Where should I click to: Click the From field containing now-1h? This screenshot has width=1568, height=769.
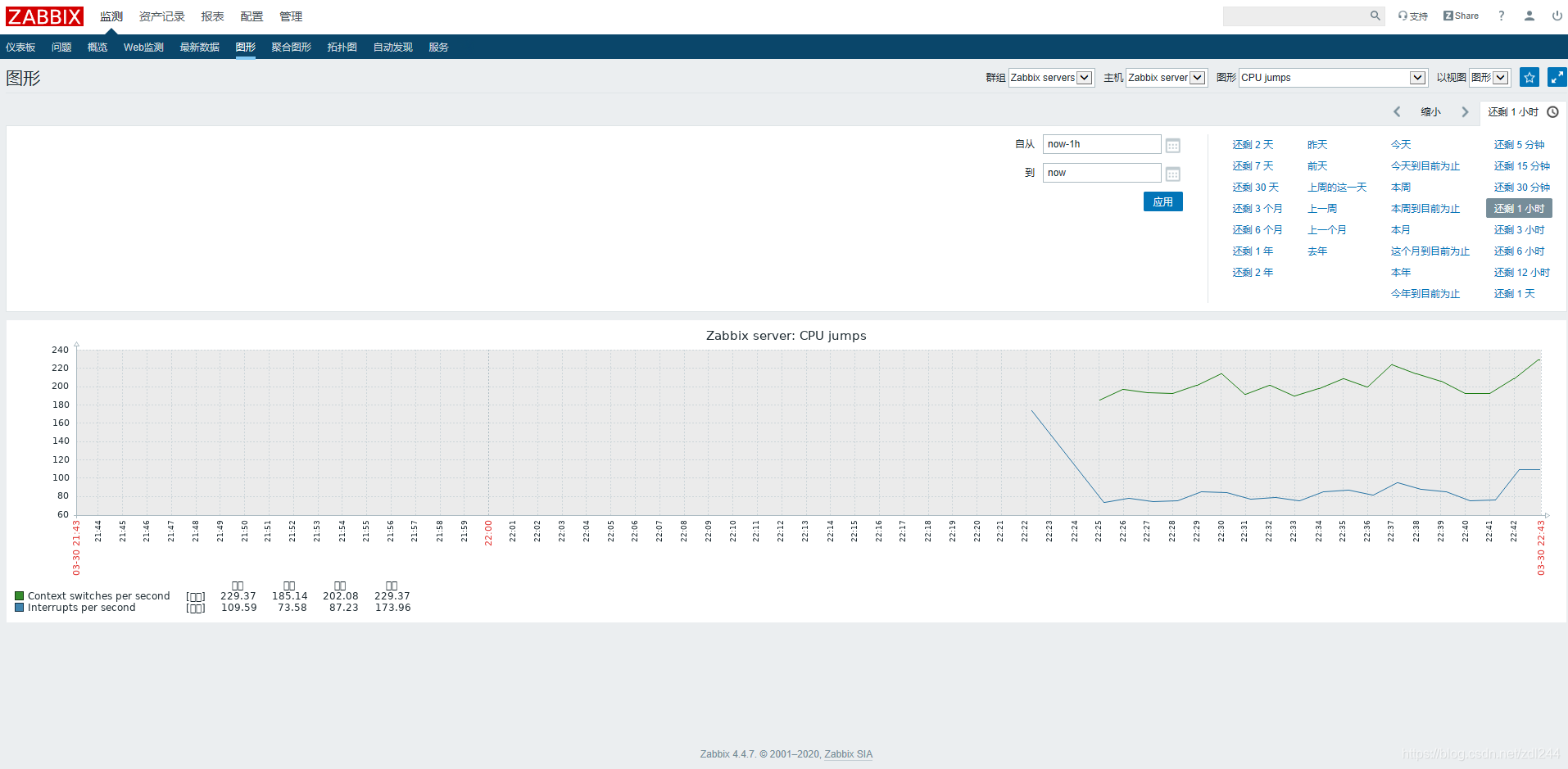point(1102,144)
